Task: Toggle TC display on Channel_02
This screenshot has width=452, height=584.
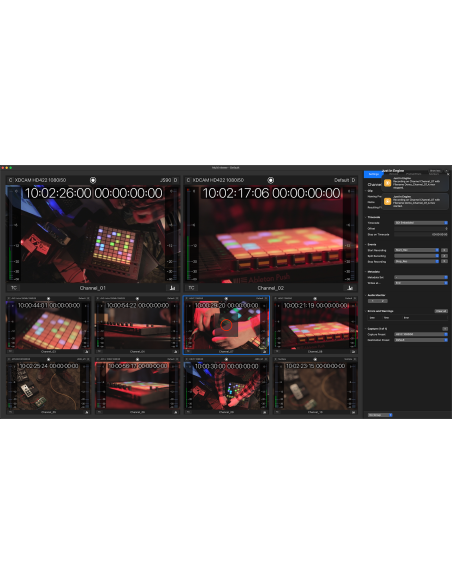Action: (x=191, y=288)
